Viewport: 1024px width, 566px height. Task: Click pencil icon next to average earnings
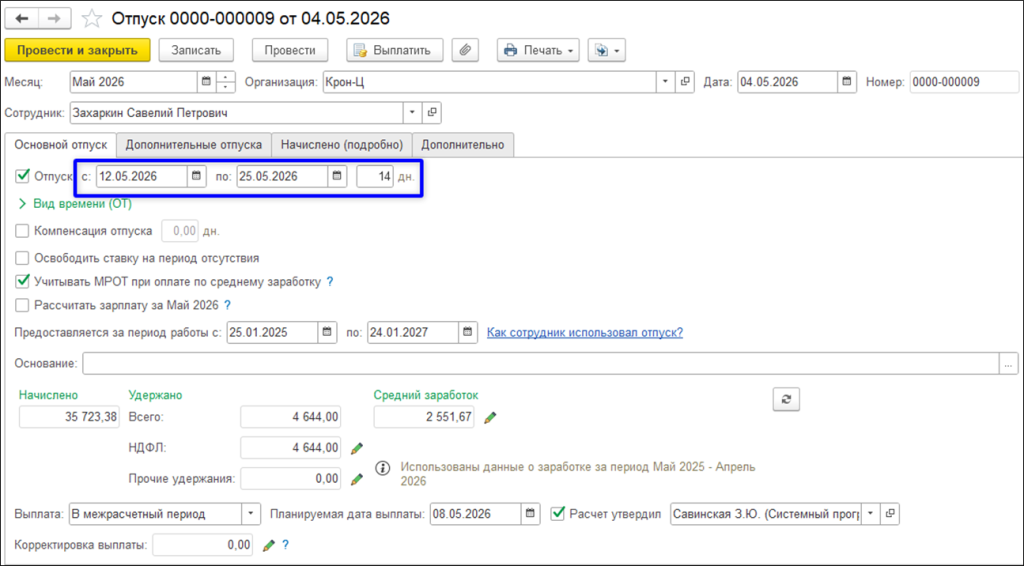pos(490,418)
